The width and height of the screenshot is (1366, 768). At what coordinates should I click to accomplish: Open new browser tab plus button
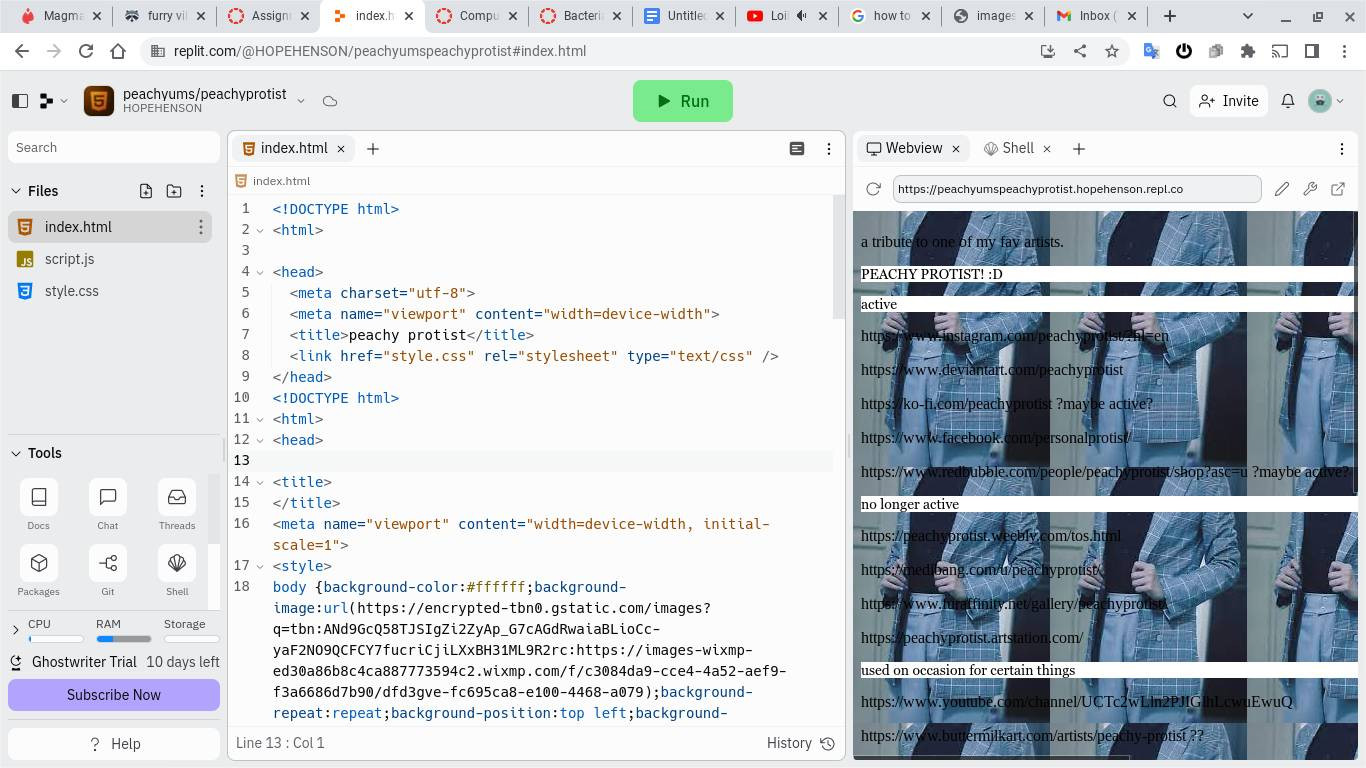(x=1170, y=16)
